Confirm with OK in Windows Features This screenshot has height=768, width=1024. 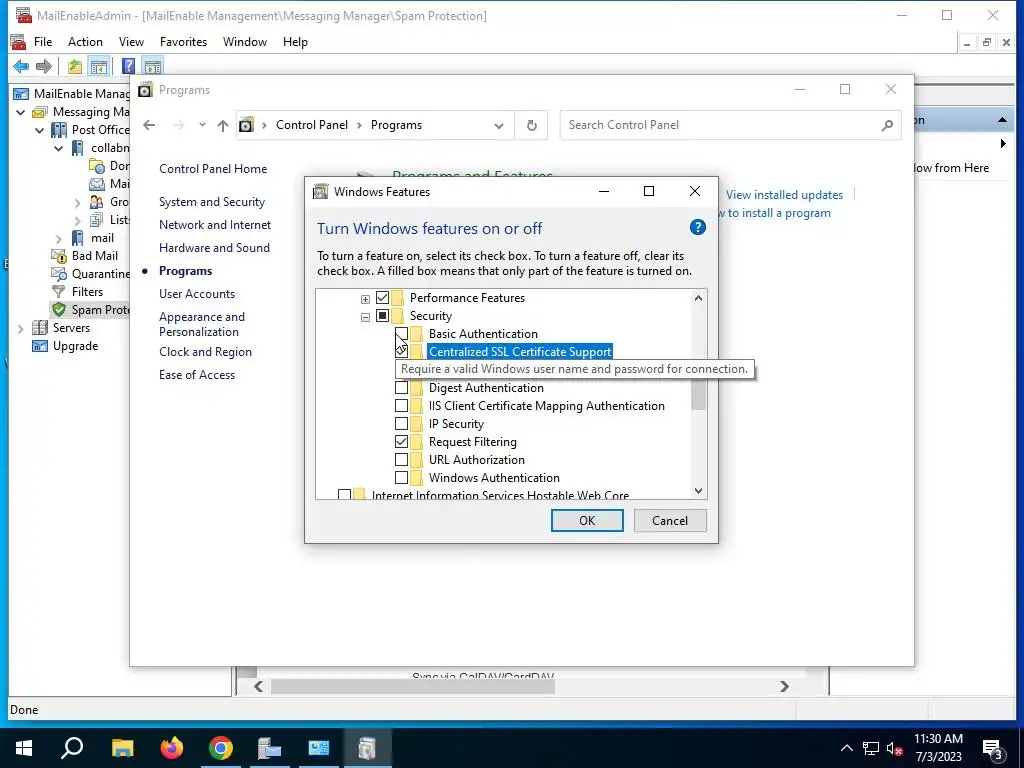click(x=587, y=520)
